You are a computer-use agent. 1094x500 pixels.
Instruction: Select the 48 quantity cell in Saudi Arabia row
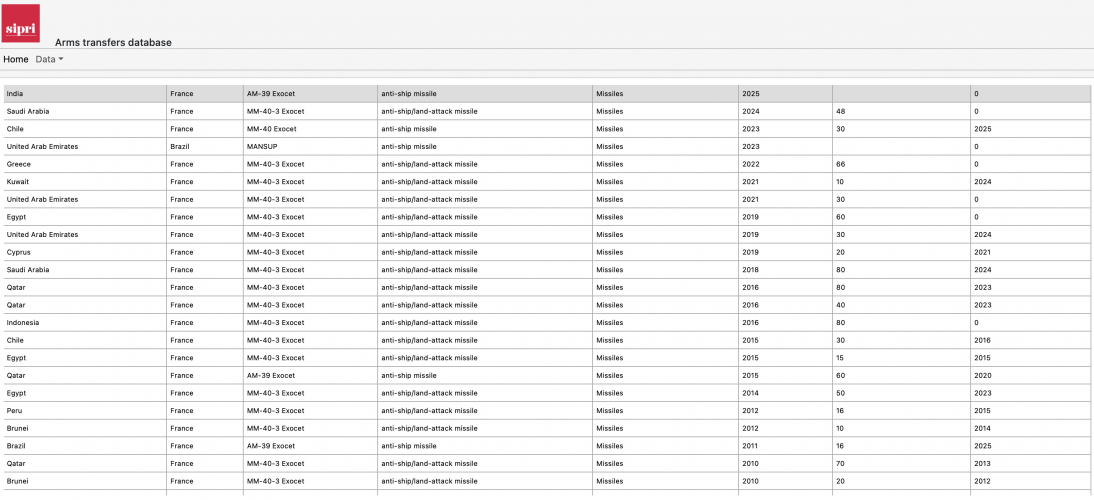[901, 112]
